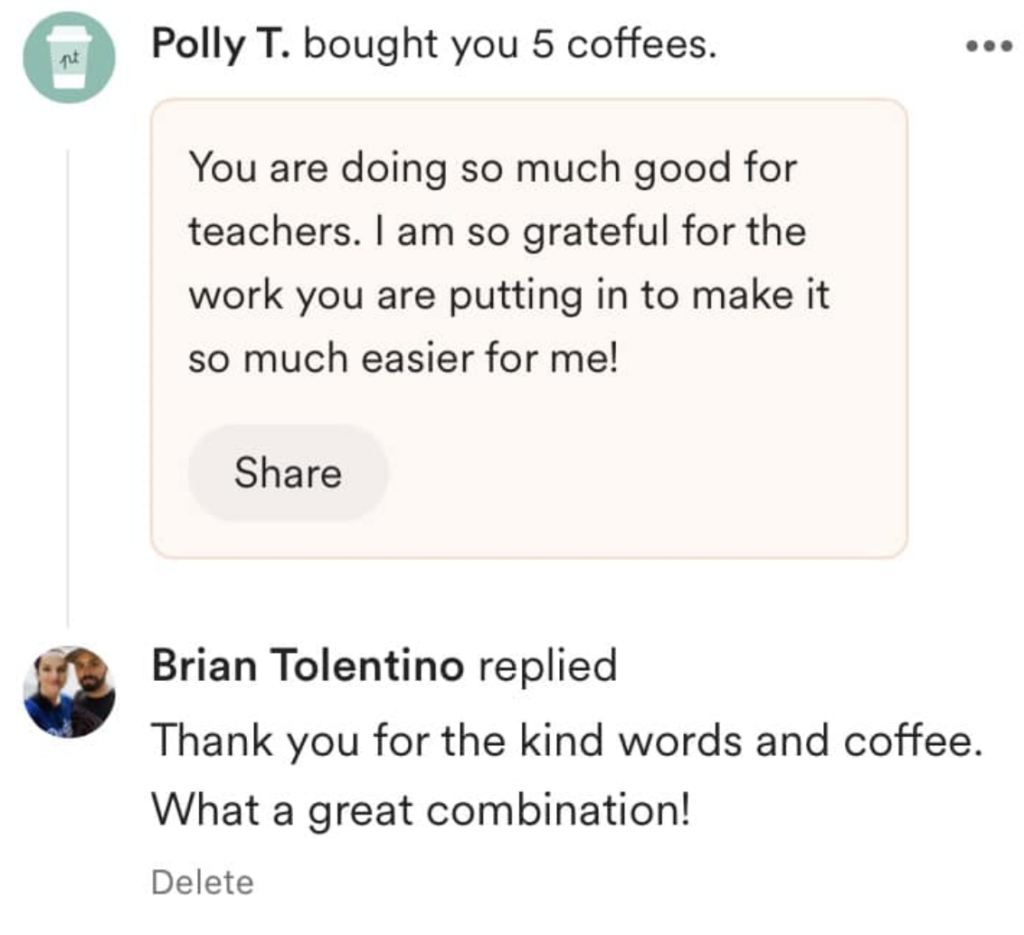This screenshot has height=935, width=1024.
Task: Open Polly T.'s supporter name
Action: tap(221, 46)
